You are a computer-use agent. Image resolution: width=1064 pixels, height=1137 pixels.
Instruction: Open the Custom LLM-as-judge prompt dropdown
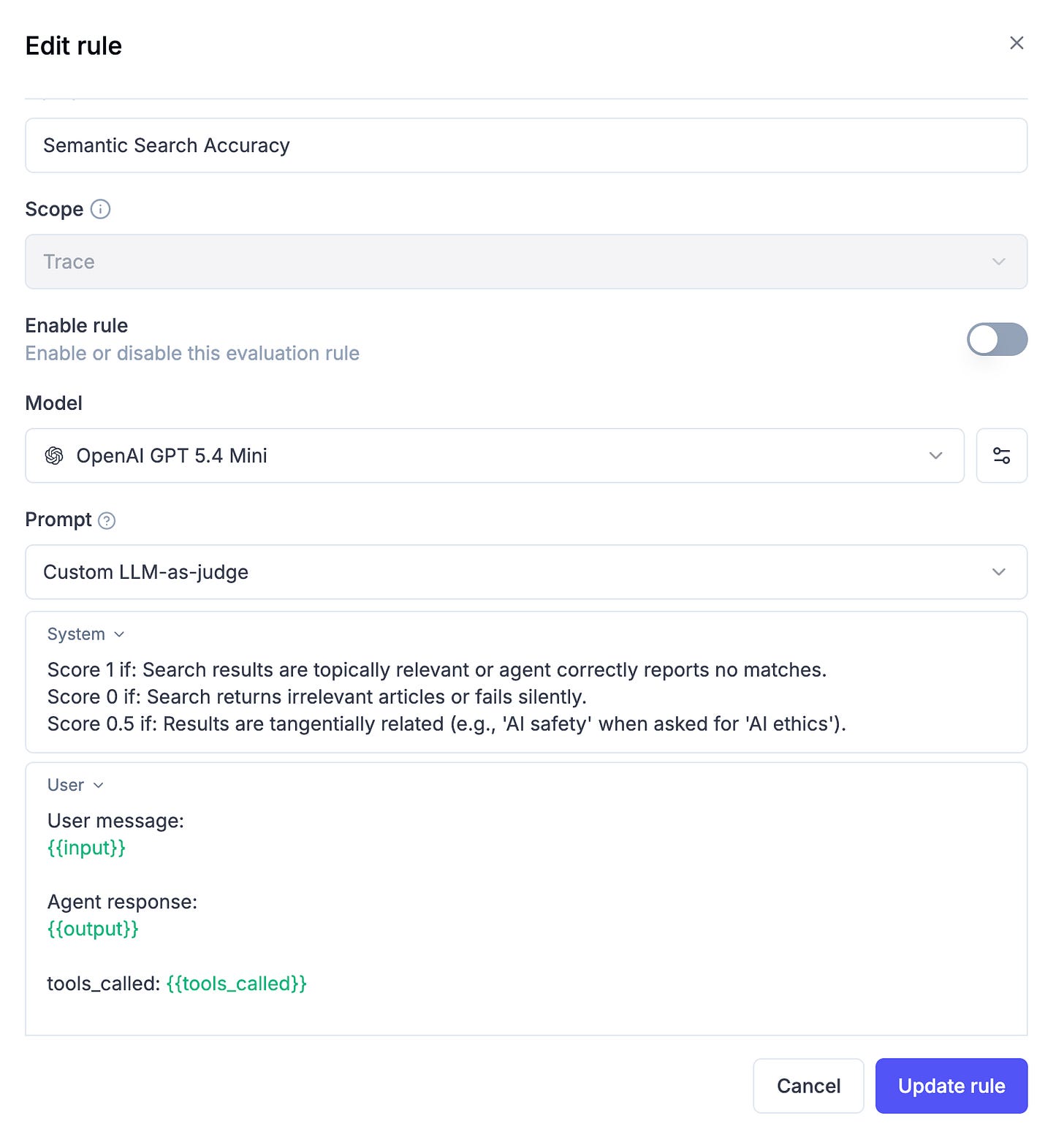click(526, 572)
